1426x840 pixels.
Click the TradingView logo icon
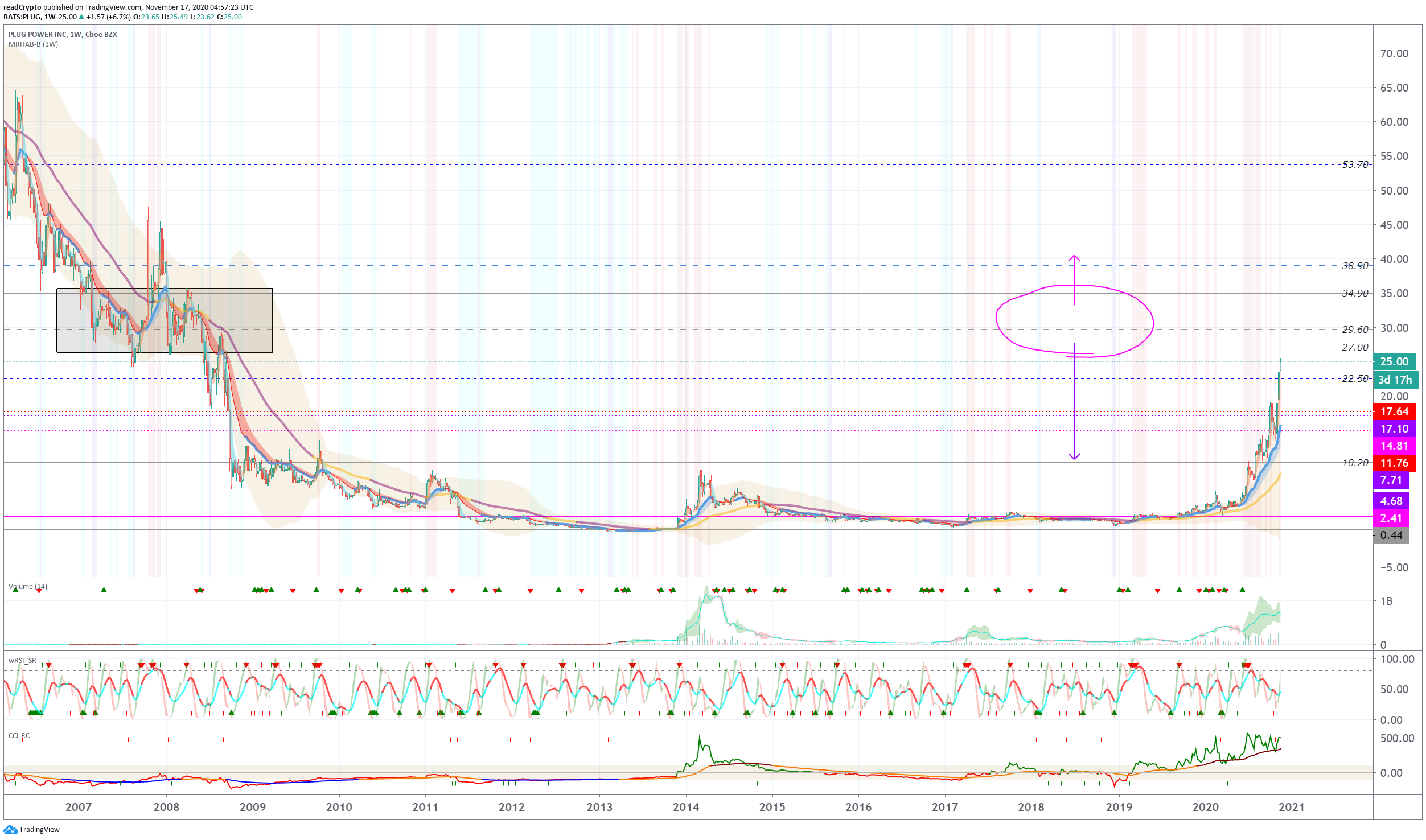[10, 830]
